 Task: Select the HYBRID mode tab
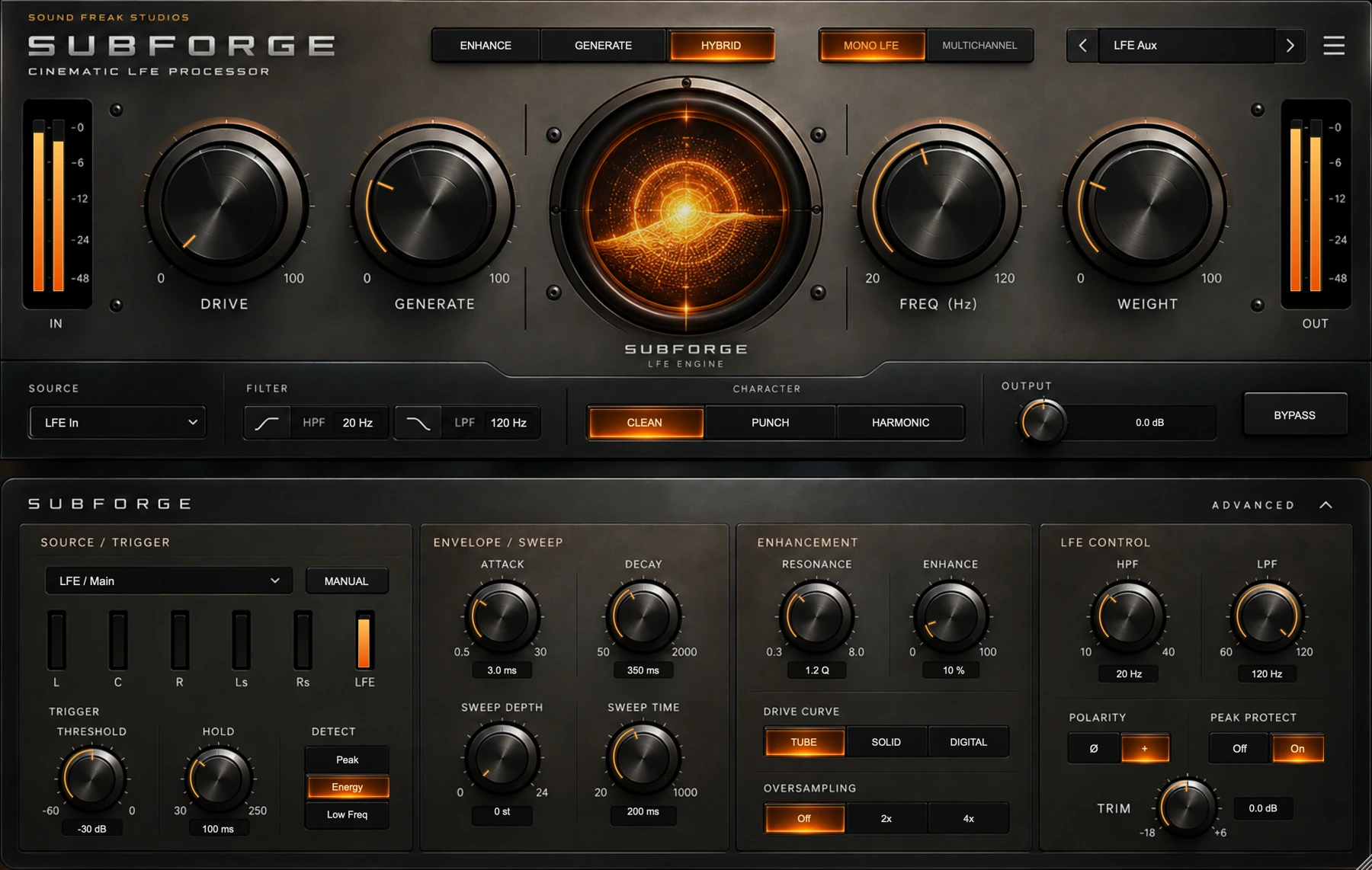(x=721, y=46)
